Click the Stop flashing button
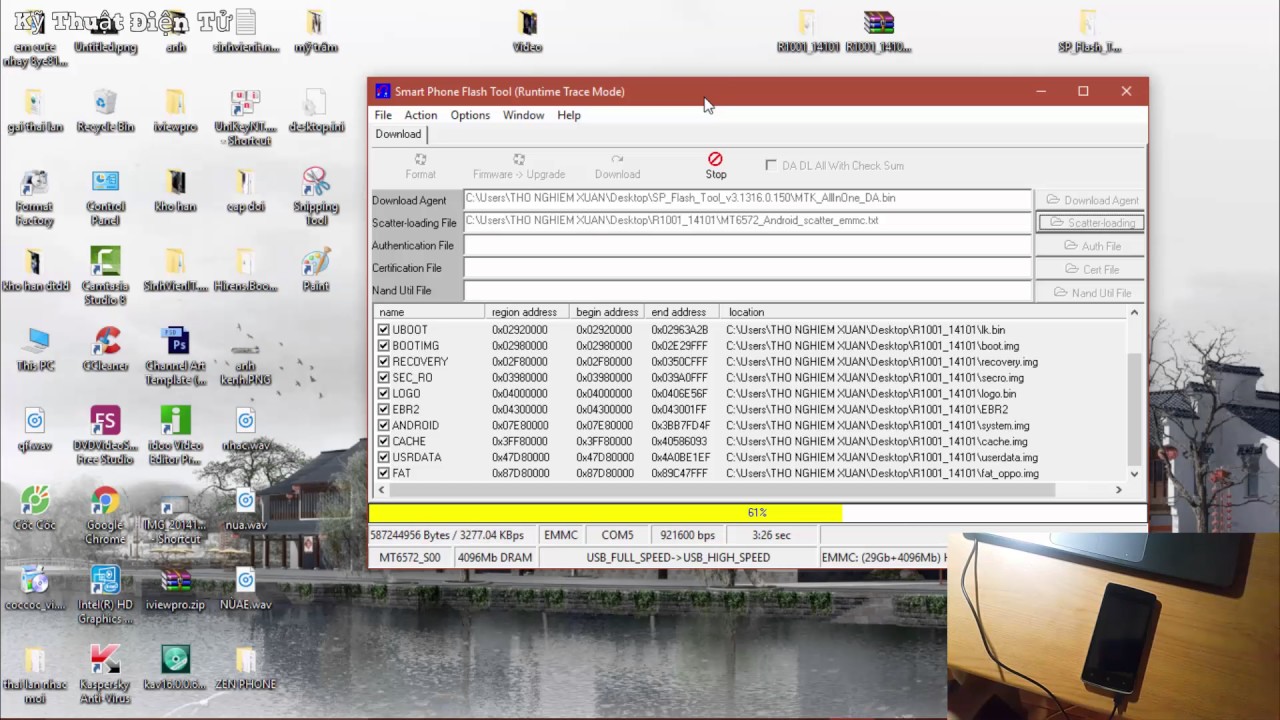The image size is (1280, 720). [715, 166]
